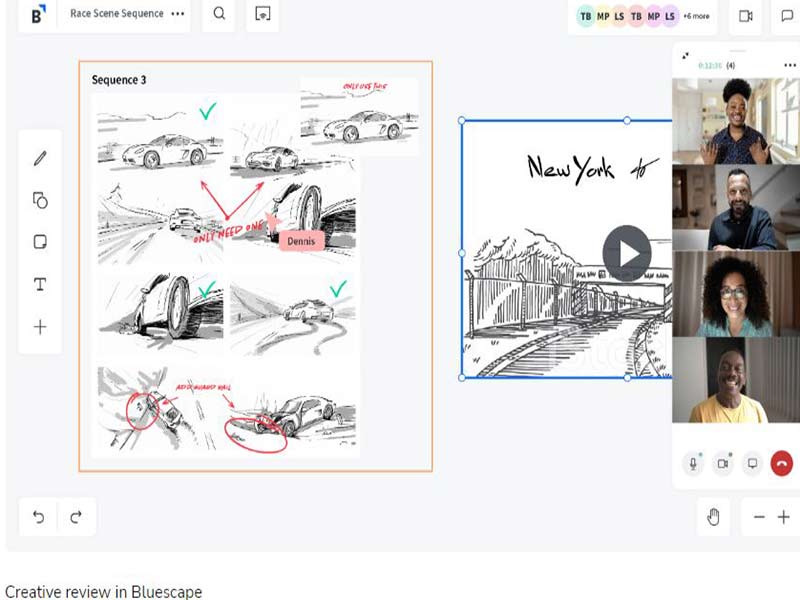Select the Pen tool
This screenshot has width=800, height=600.
(38, 155)
